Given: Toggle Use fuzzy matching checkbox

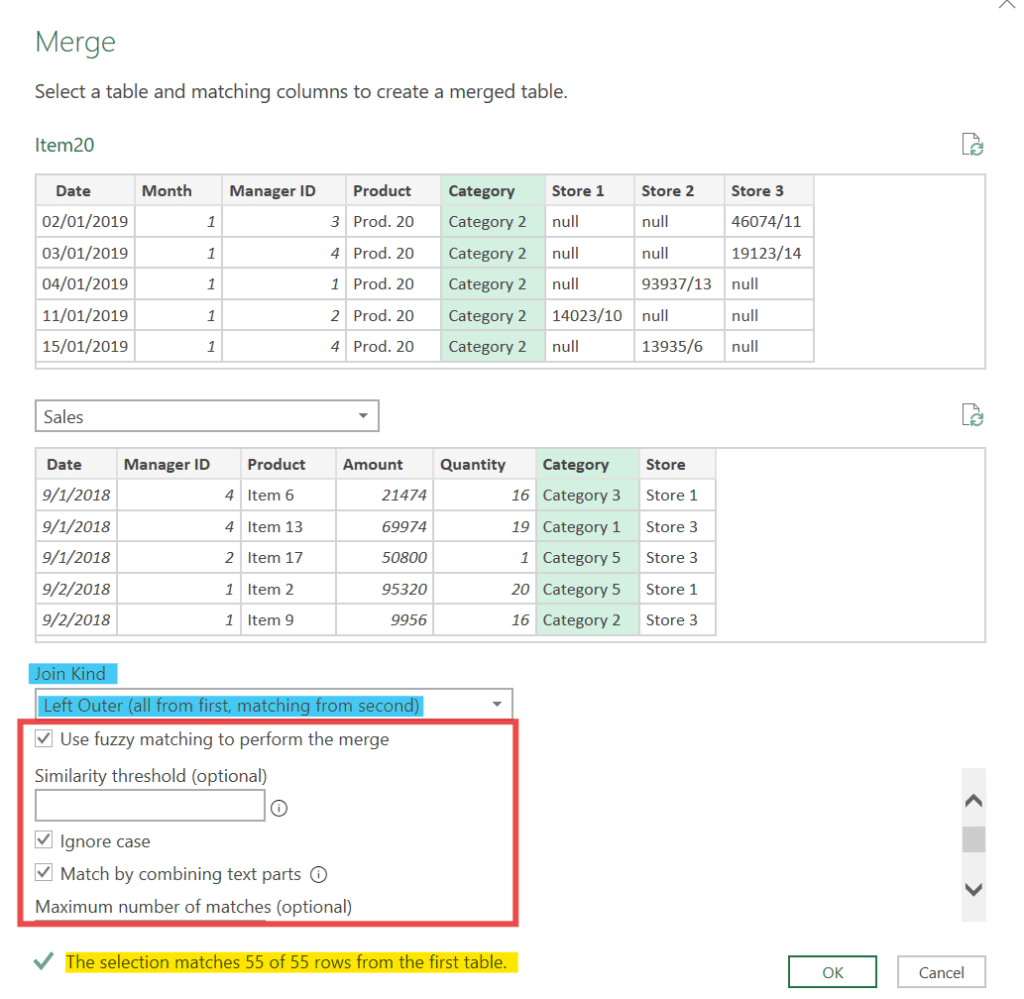Looking at the screenshot, I should coord(44,740).
